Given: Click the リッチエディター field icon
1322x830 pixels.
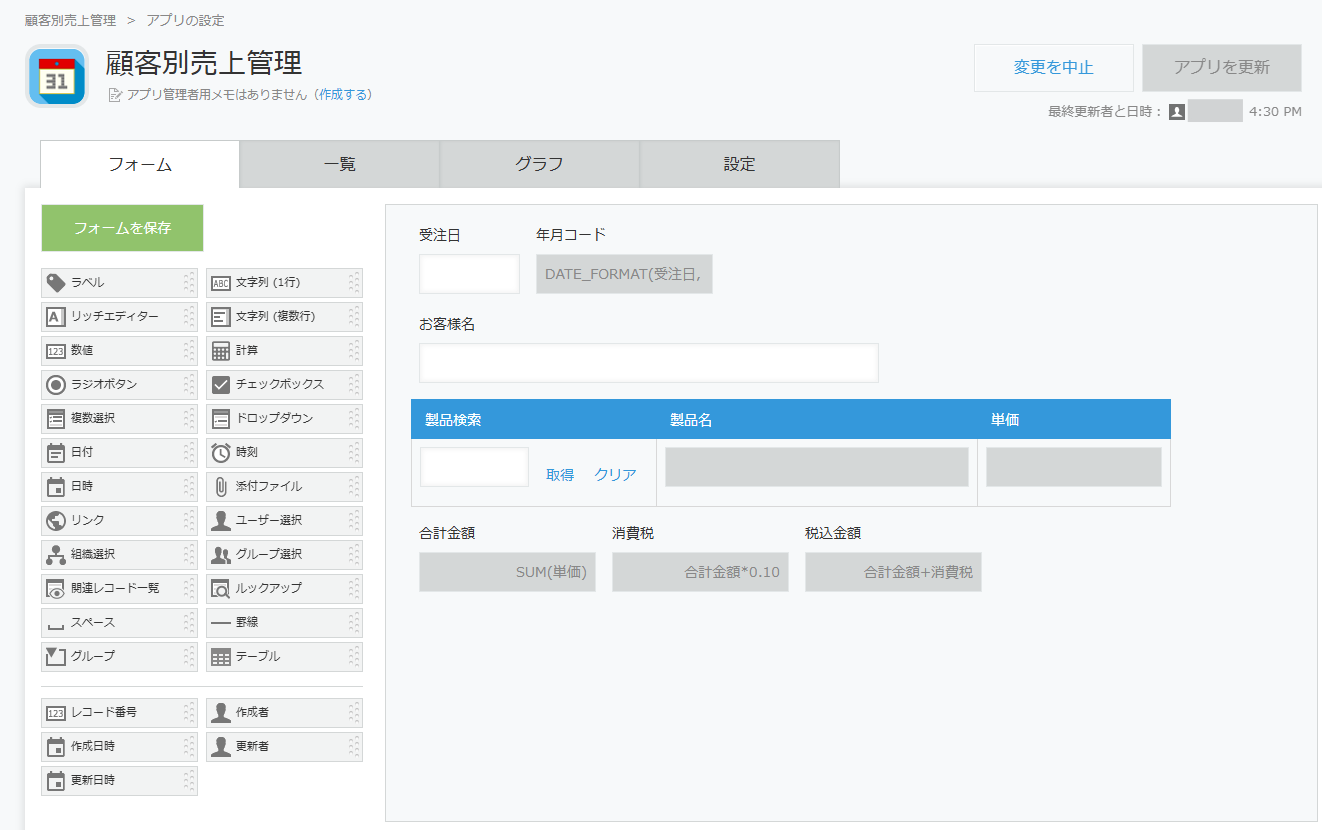Looking at the screenshot, I should (56, 317).
